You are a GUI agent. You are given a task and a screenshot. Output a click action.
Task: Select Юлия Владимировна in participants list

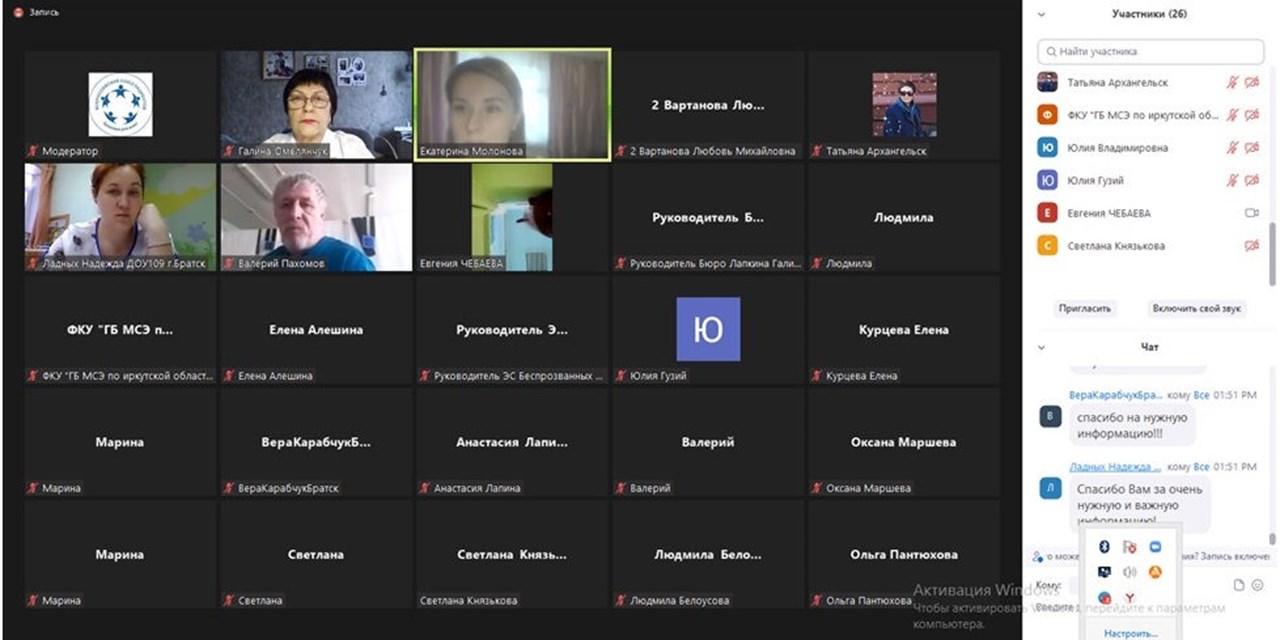click(1117, 148)
